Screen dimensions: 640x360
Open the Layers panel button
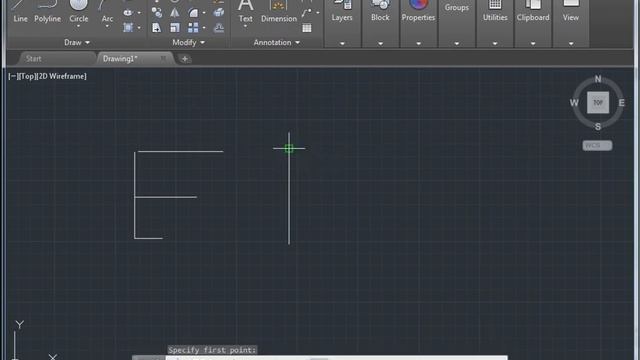342,11
